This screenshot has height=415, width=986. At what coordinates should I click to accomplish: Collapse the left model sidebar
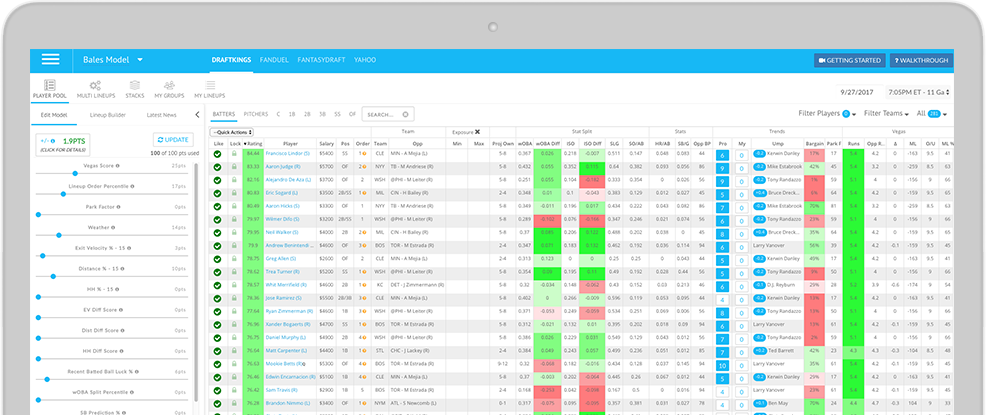(197, 115)
